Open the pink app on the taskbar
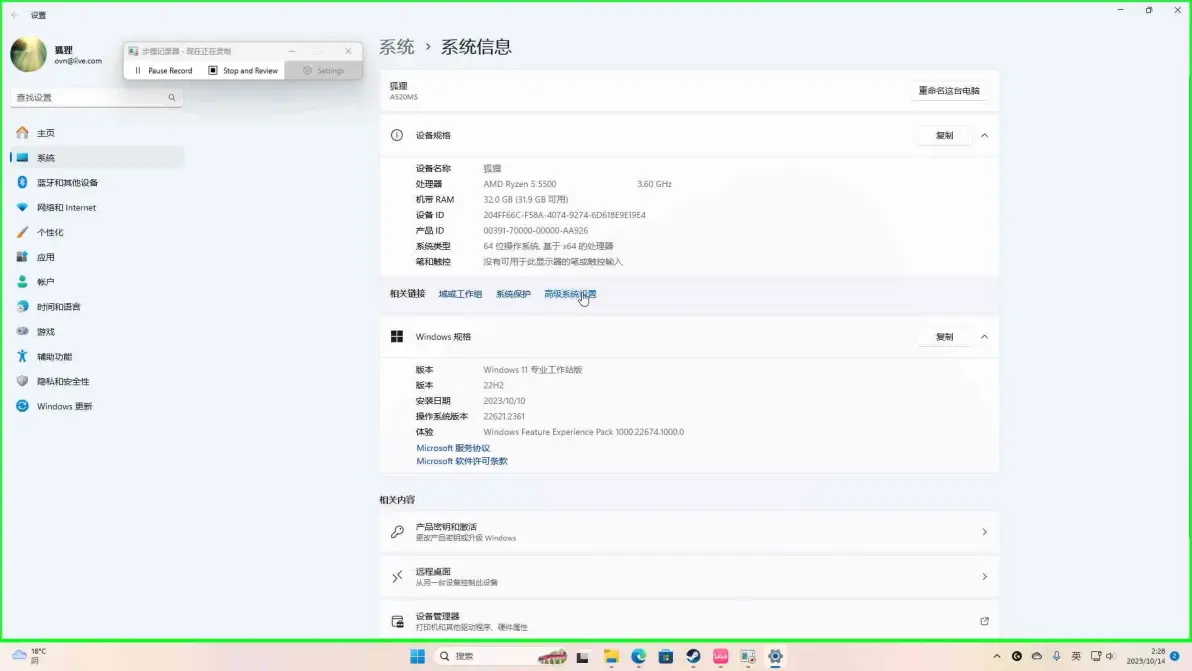Screen dimensions: 1192x671 click(721, 657)
